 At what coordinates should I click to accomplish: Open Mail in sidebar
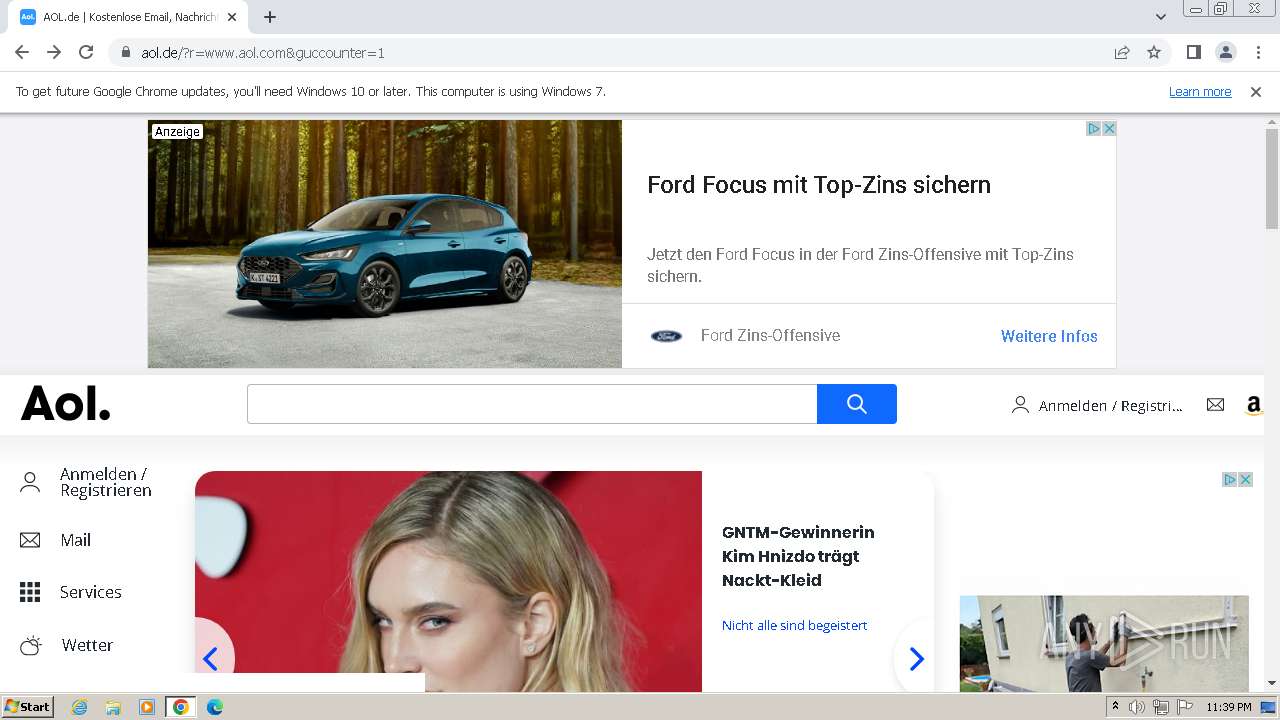click(x=55, y=540)
